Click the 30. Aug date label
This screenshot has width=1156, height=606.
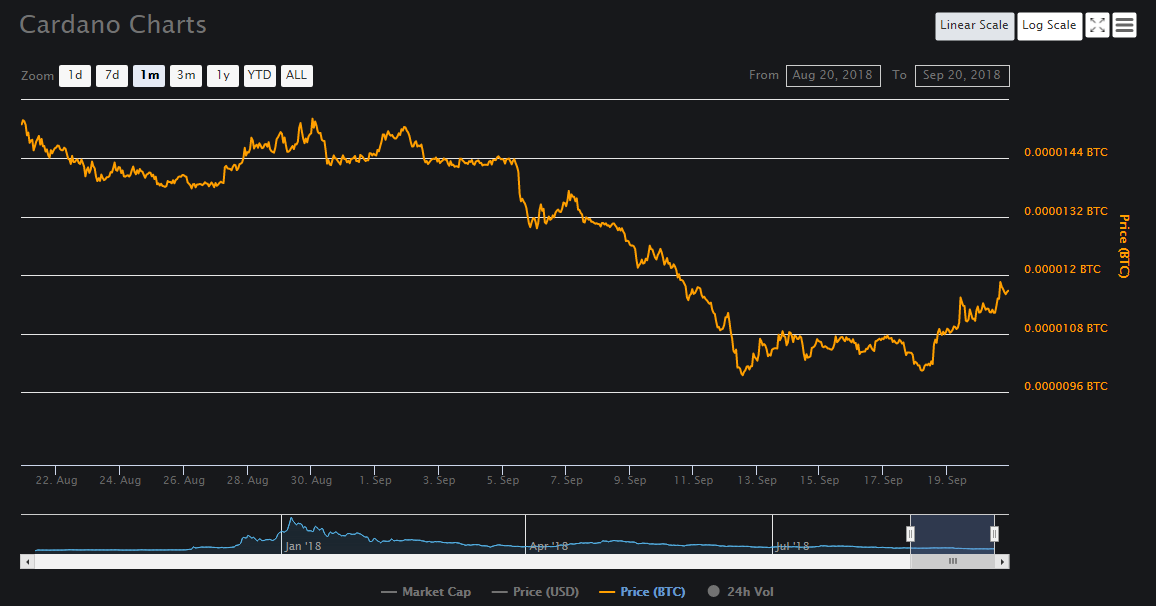pyautogui.click(x=311, y=481)
